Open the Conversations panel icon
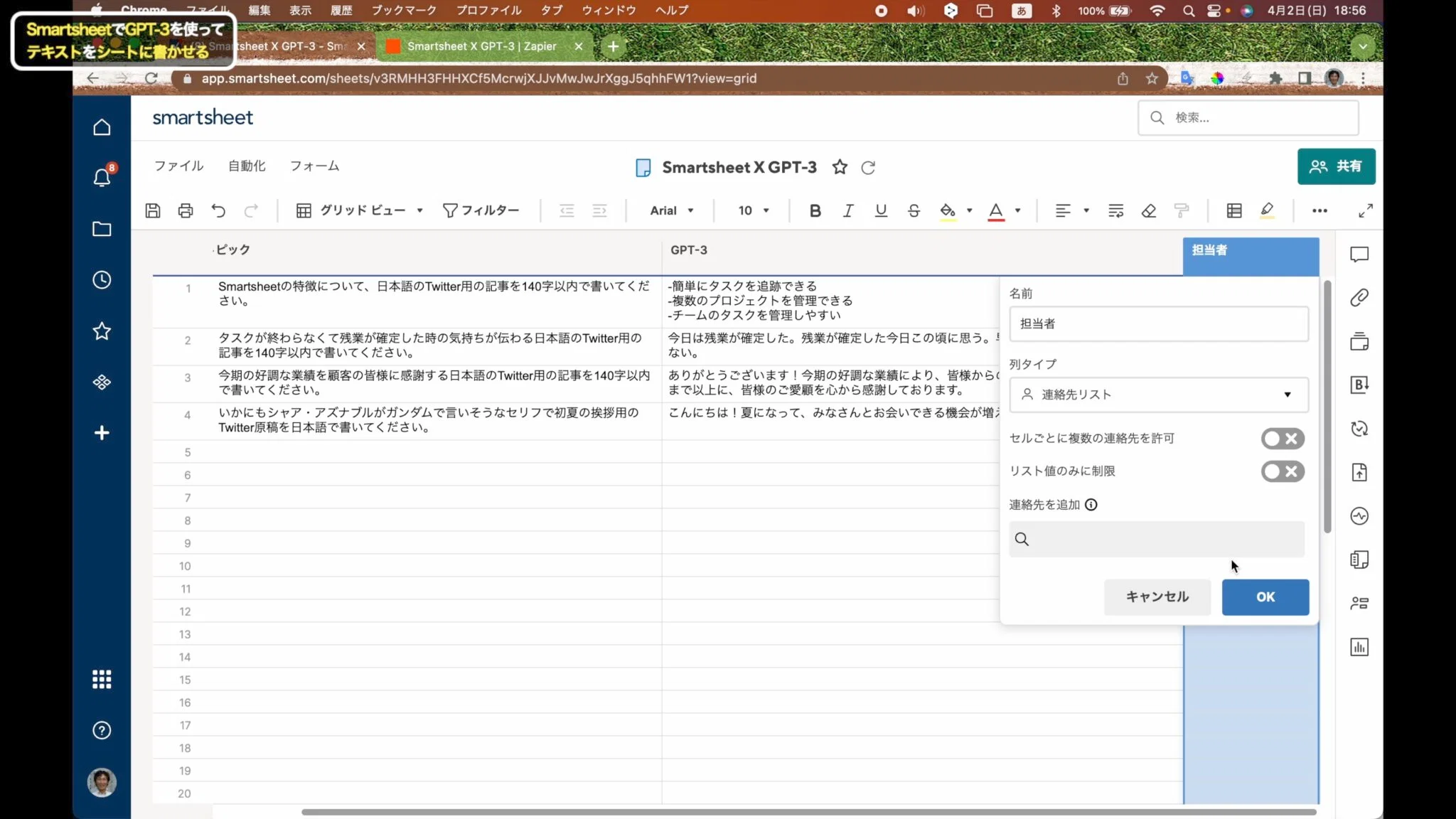1456x819 pixels. pos(1359,255)
